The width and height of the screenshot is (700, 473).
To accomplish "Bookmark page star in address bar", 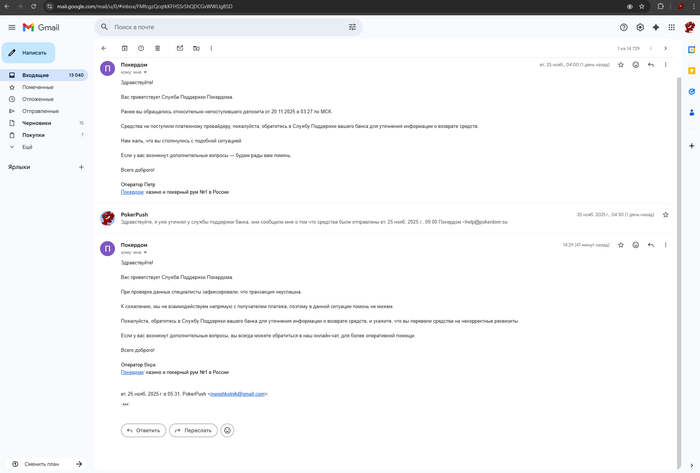I will tap(642, 6).
